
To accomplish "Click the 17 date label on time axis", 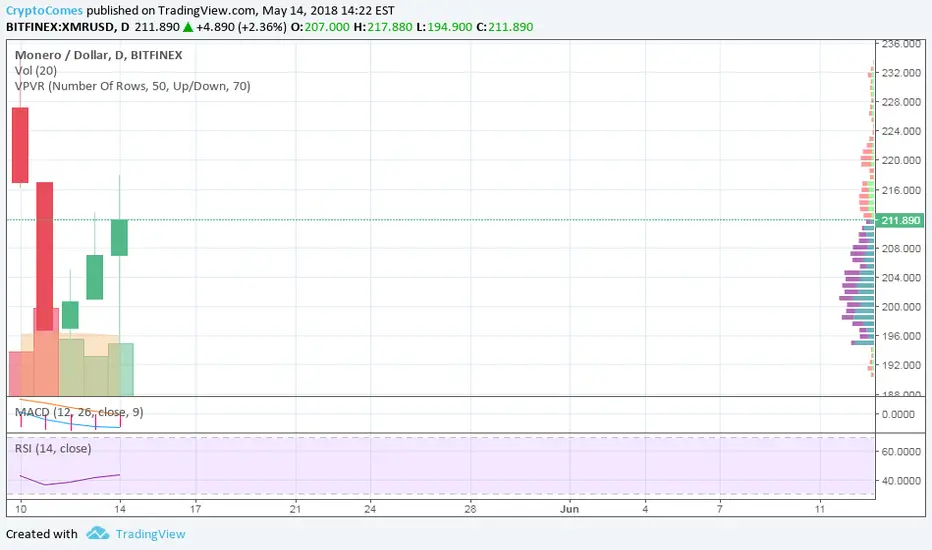I will (195, 508).
